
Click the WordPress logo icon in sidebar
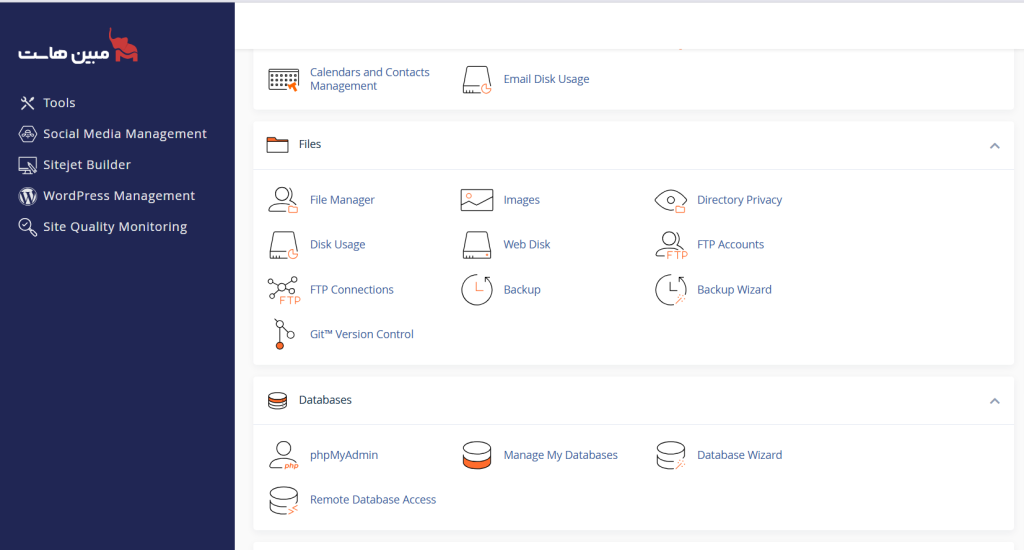(27, 196)
